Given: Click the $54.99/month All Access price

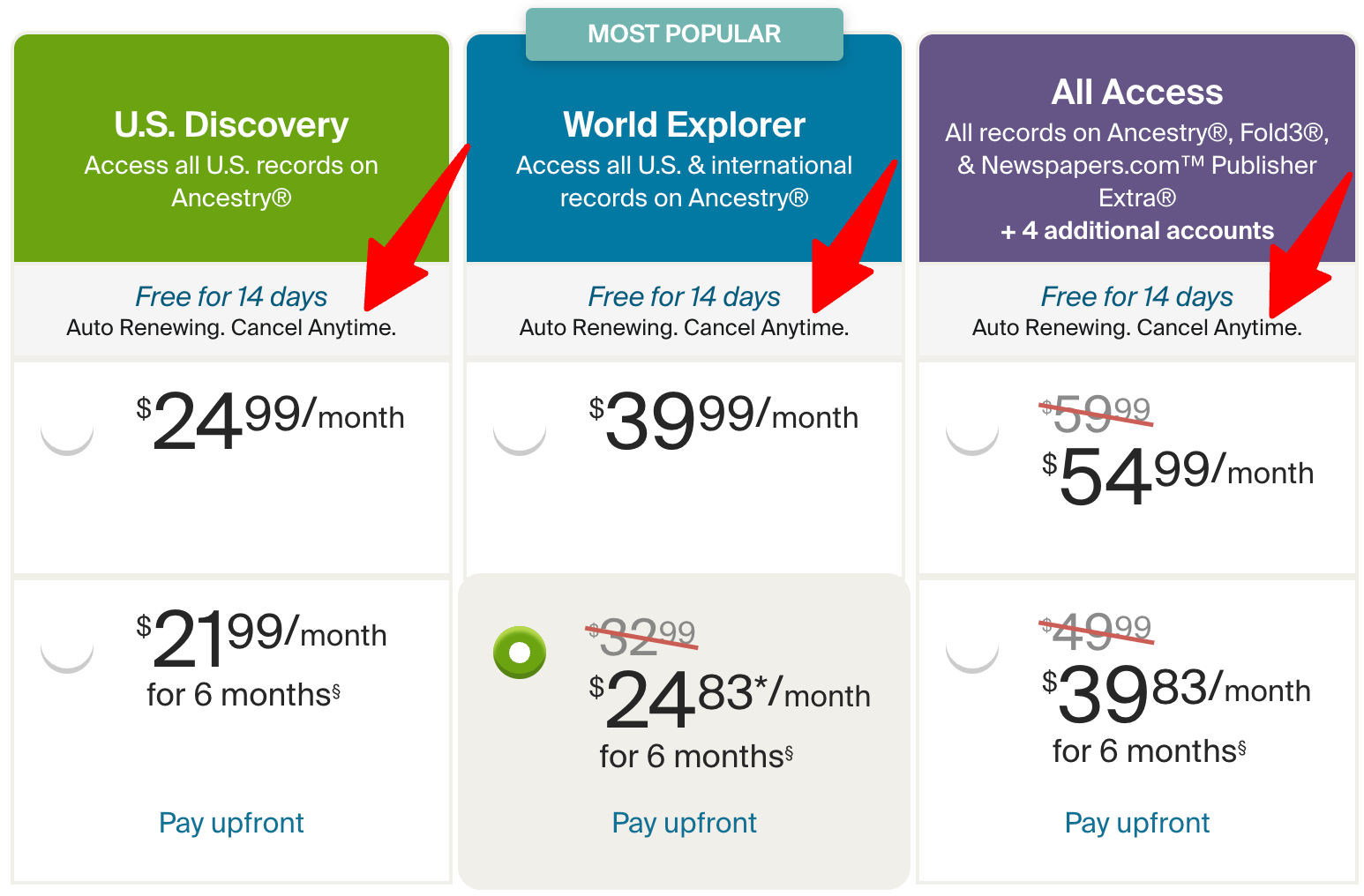Looking at the screenshot, I should [x=1177, y=476].
